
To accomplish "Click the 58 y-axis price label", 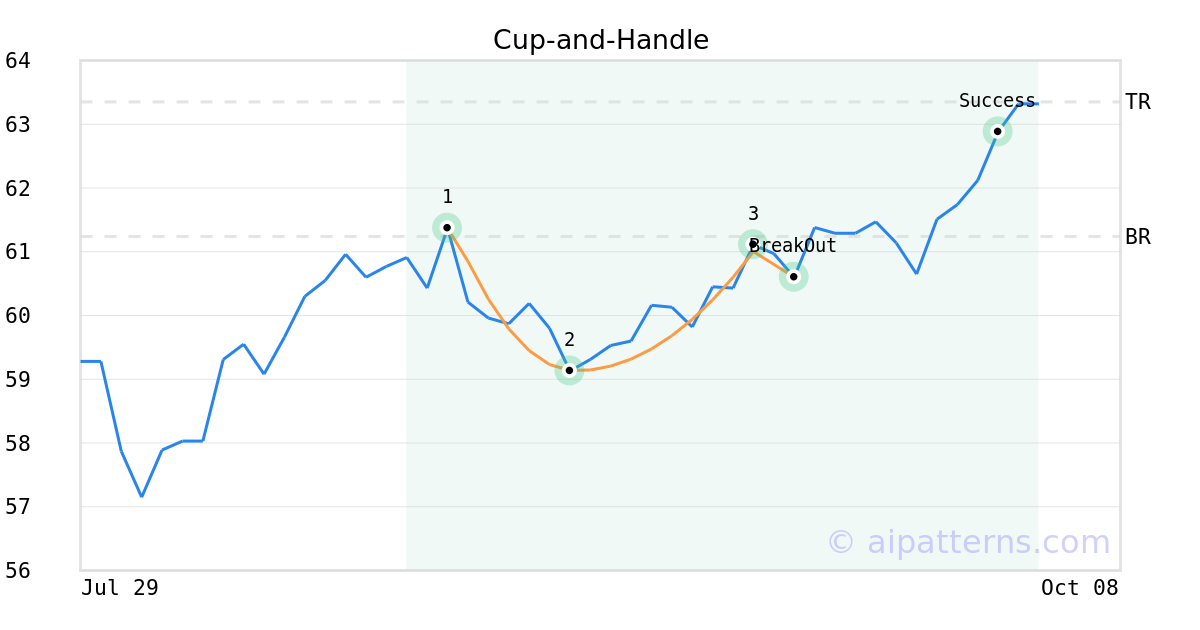I will click(18, 443).
